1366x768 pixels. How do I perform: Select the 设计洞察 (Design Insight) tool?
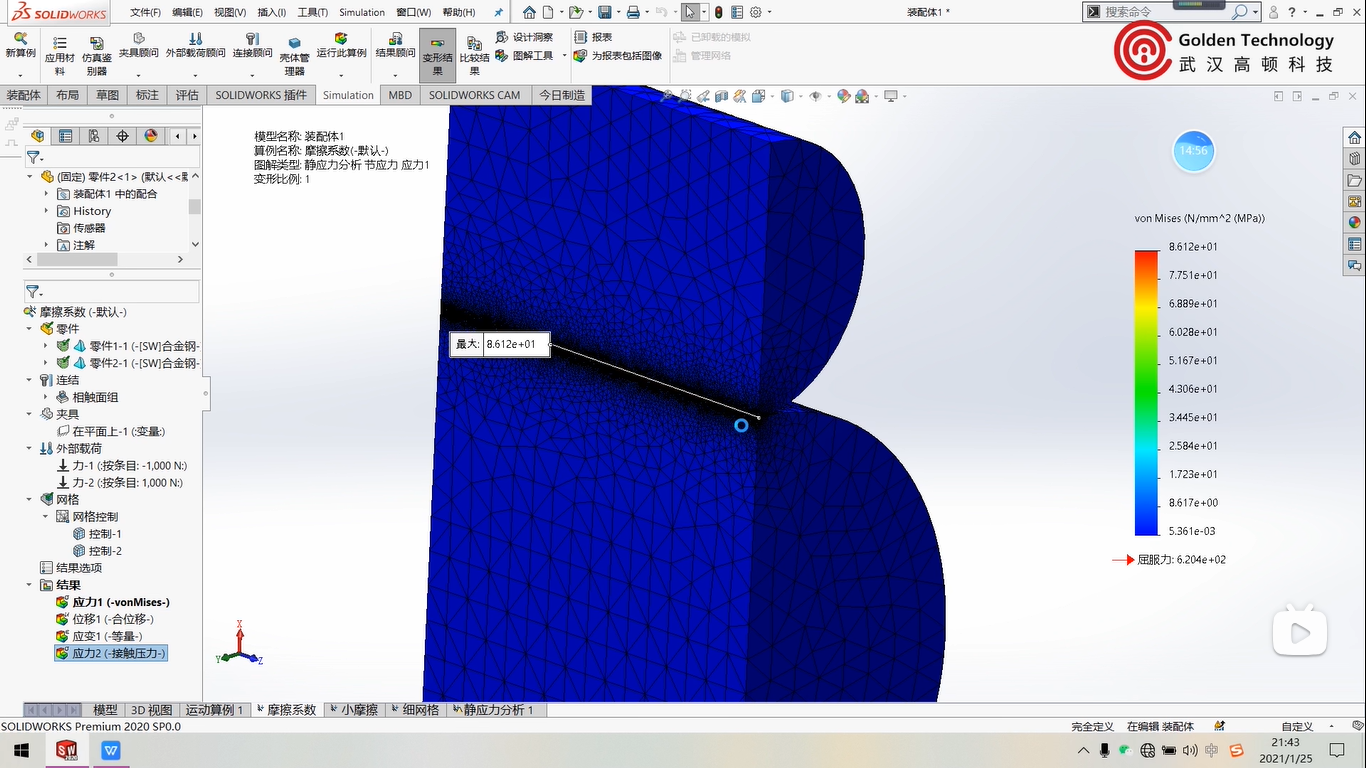pos(524,37)
